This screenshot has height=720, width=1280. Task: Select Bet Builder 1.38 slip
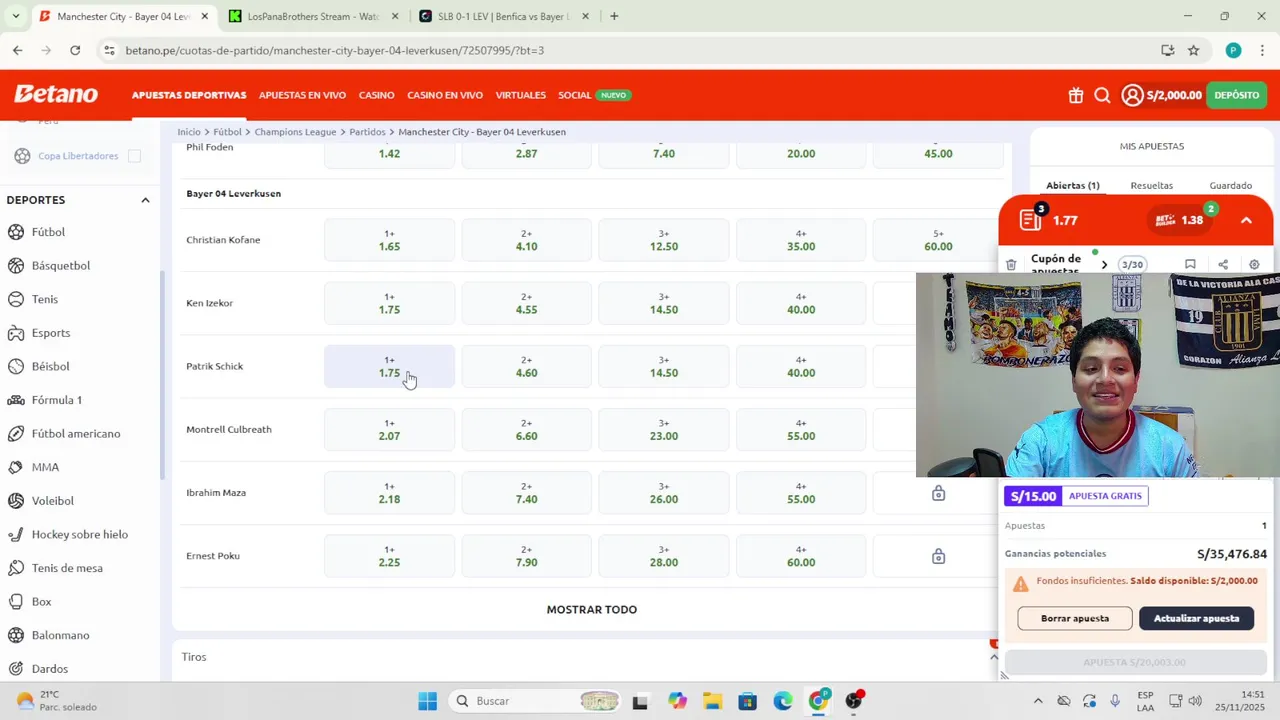[1181, 220]
